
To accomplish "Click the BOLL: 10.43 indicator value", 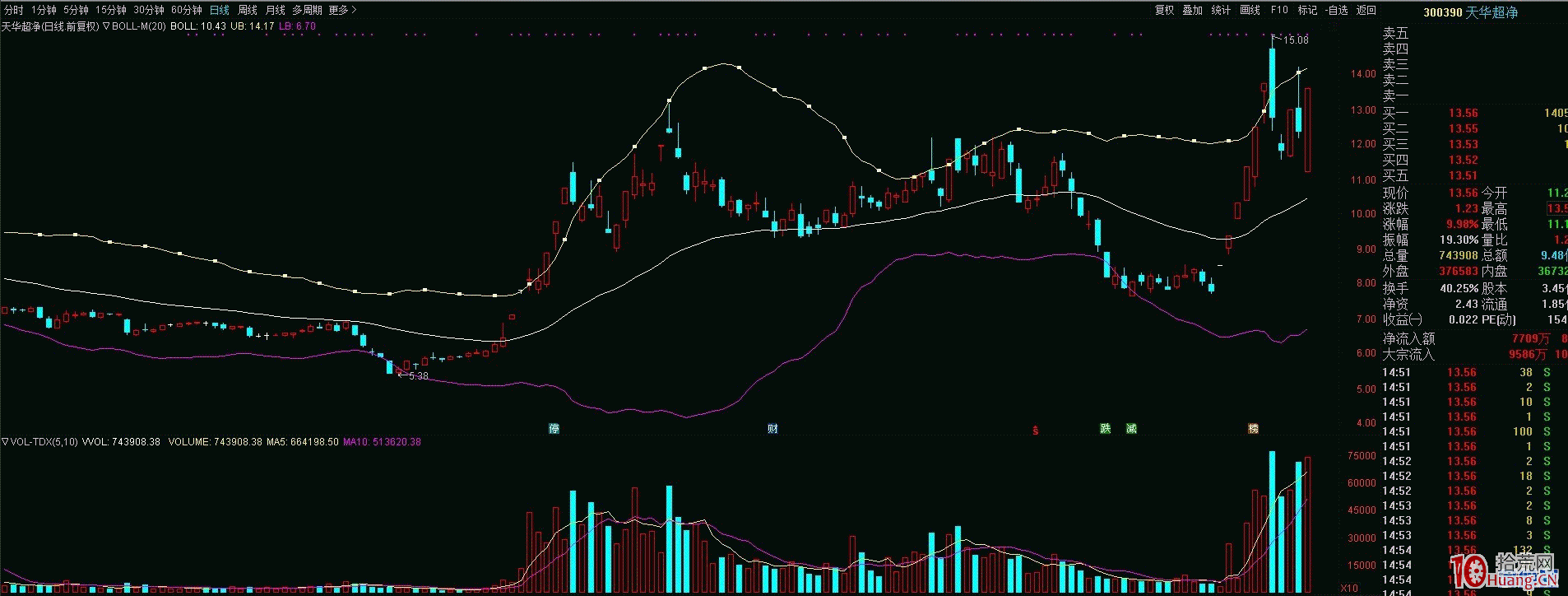I will pos(198,26).
